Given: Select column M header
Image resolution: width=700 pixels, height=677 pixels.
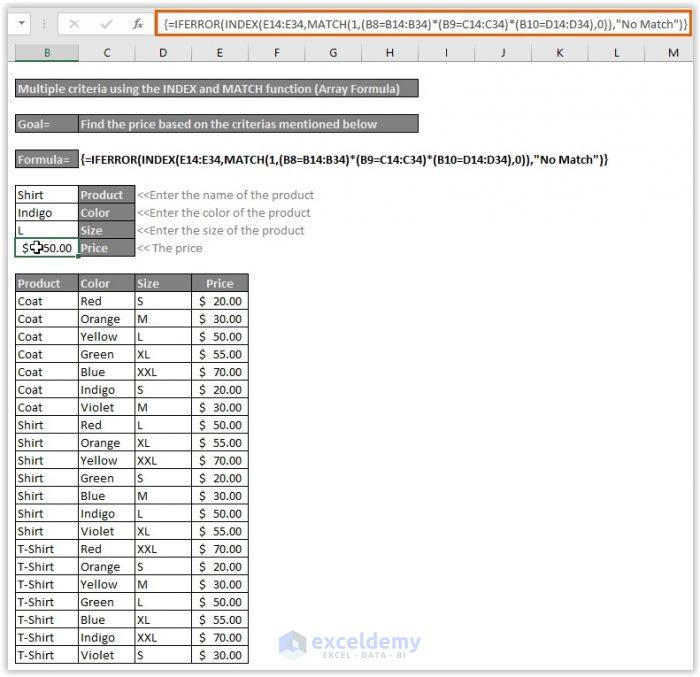Looking at the screenshot, I should click(x=669, y=53).
